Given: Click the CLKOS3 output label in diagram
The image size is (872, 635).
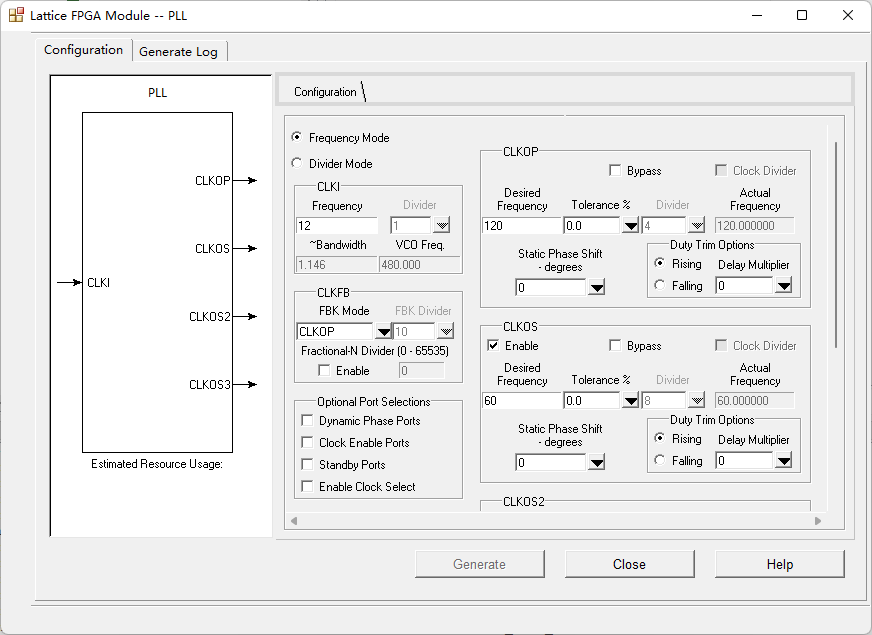Looking at the screenshot, I should click(x=210, y=384).
